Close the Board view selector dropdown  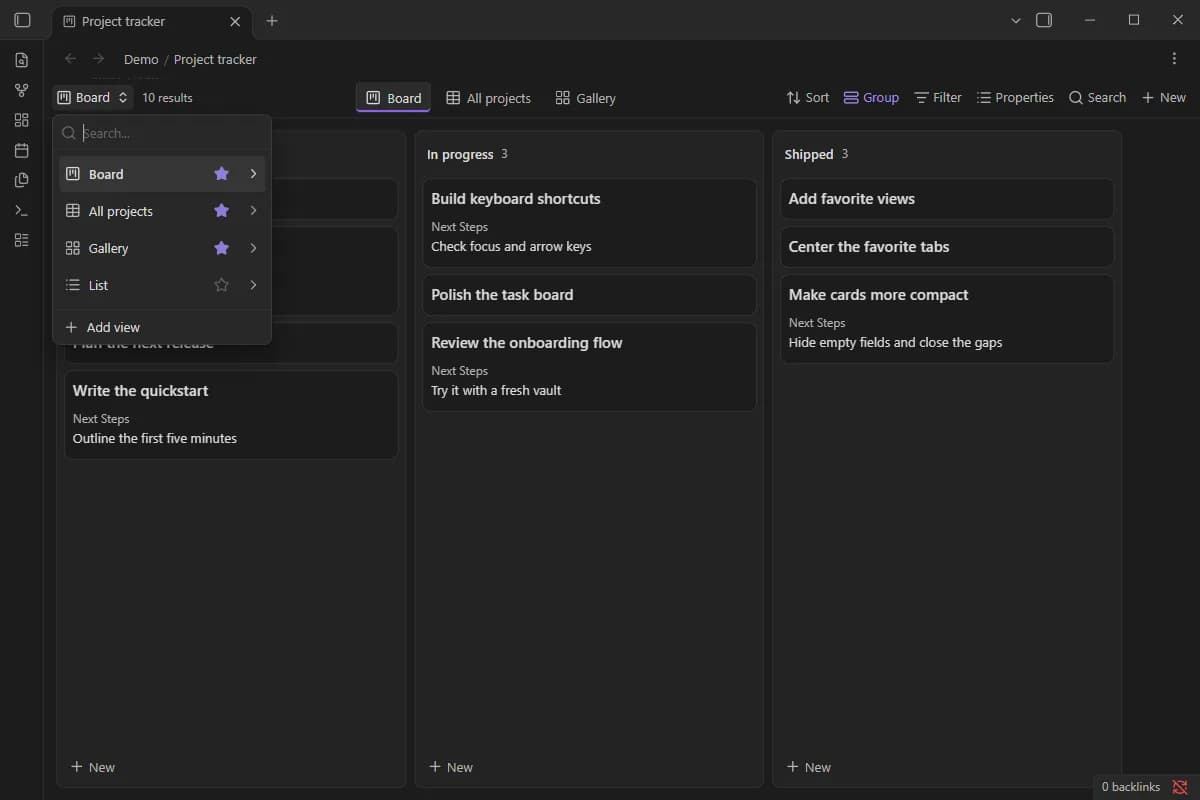tap(93, 97)
